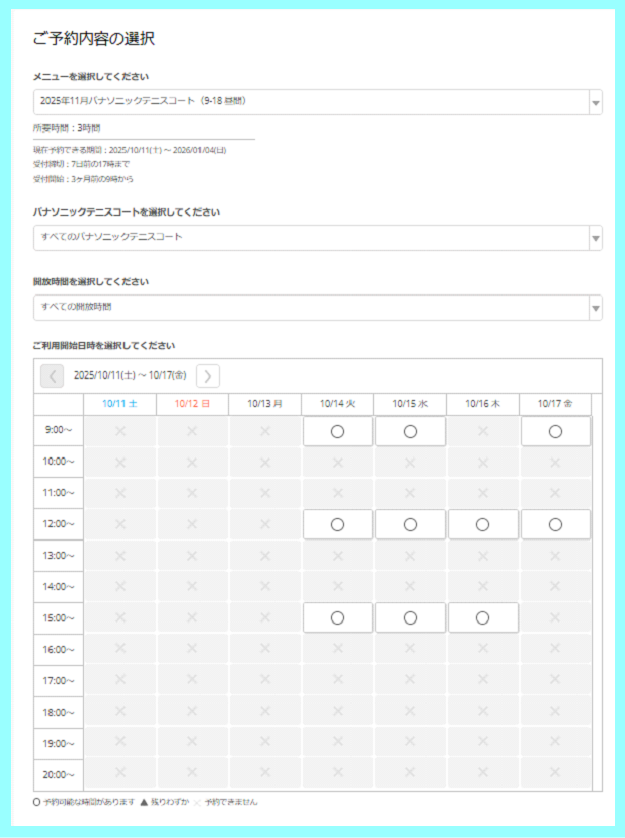The height and width of the screenshot is (838, 625).
Task: Click unavailable 10:00 slot on 10/11 Saturday
Action: click(120, 462)
